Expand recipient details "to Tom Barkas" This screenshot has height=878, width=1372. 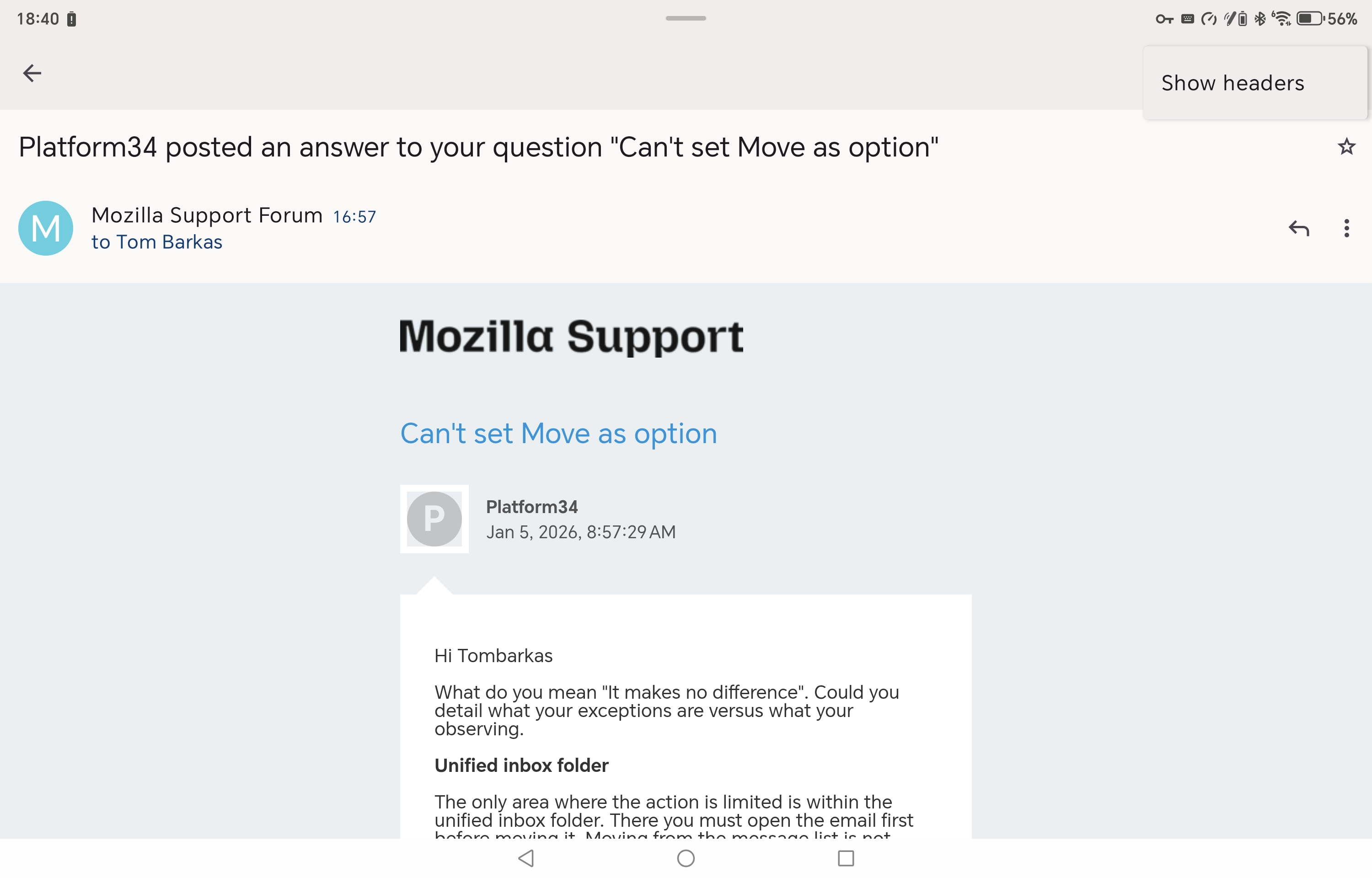coord(157,242)
